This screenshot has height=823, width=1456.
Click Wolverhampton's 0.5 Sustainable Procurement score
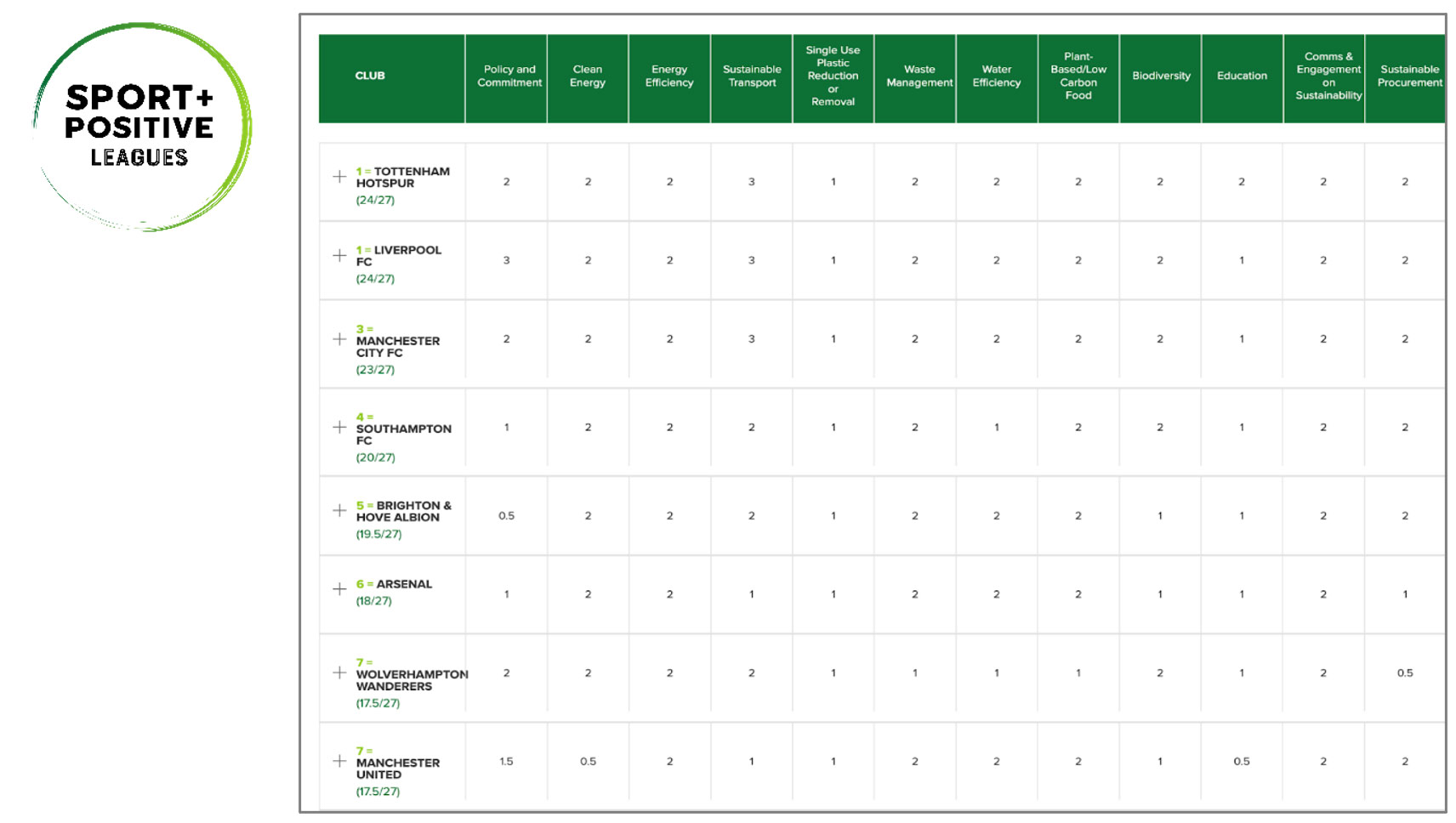pos(1404,673)
